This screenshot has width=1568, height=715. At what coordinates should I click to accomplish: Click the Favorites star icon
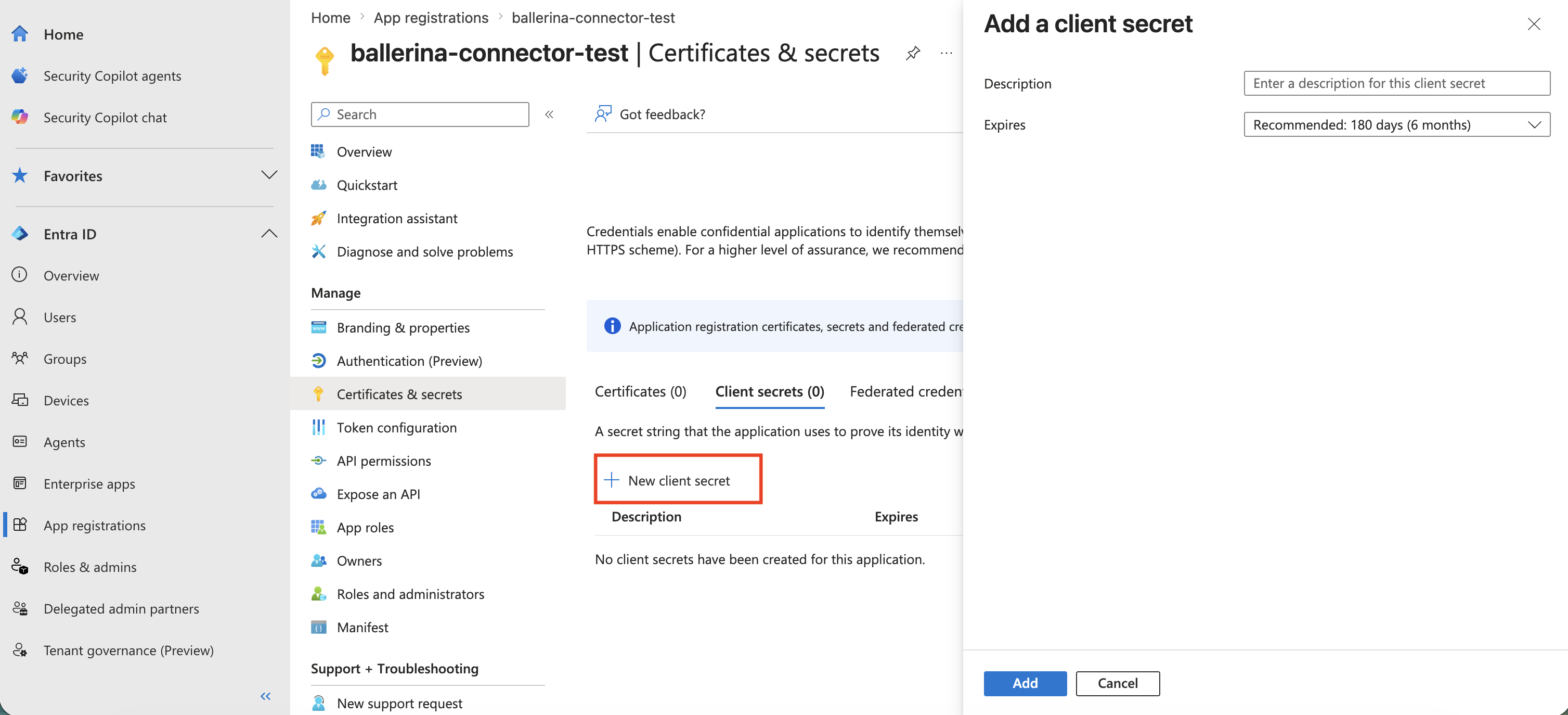pyautogui.click(x=19, y=175)
